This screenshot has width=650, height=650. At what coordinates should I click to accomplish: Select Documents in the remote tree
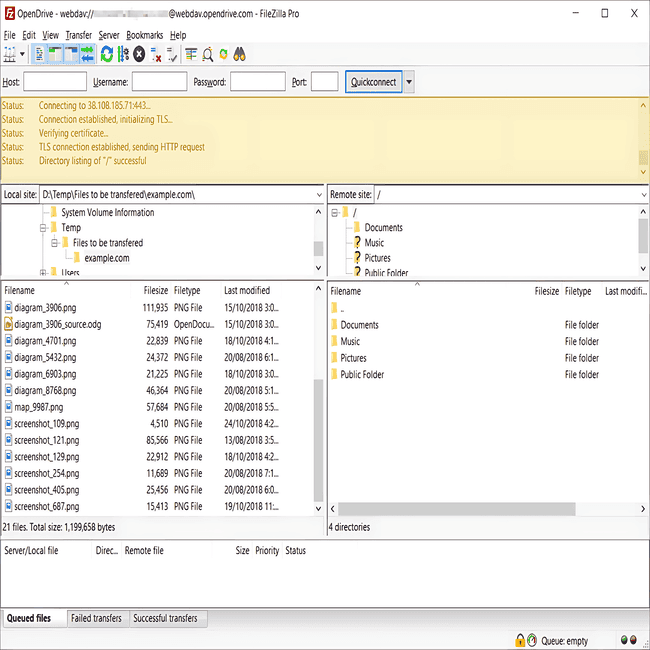coord(383,228)
